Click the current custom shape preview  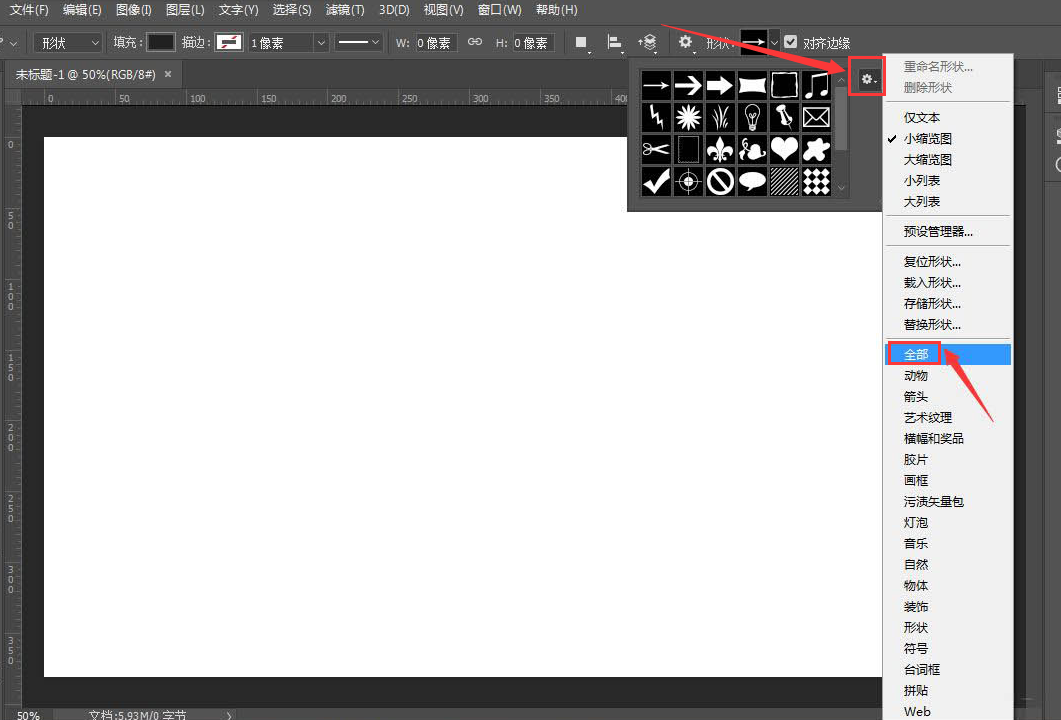pyautogui.click(x=754, y=42)
